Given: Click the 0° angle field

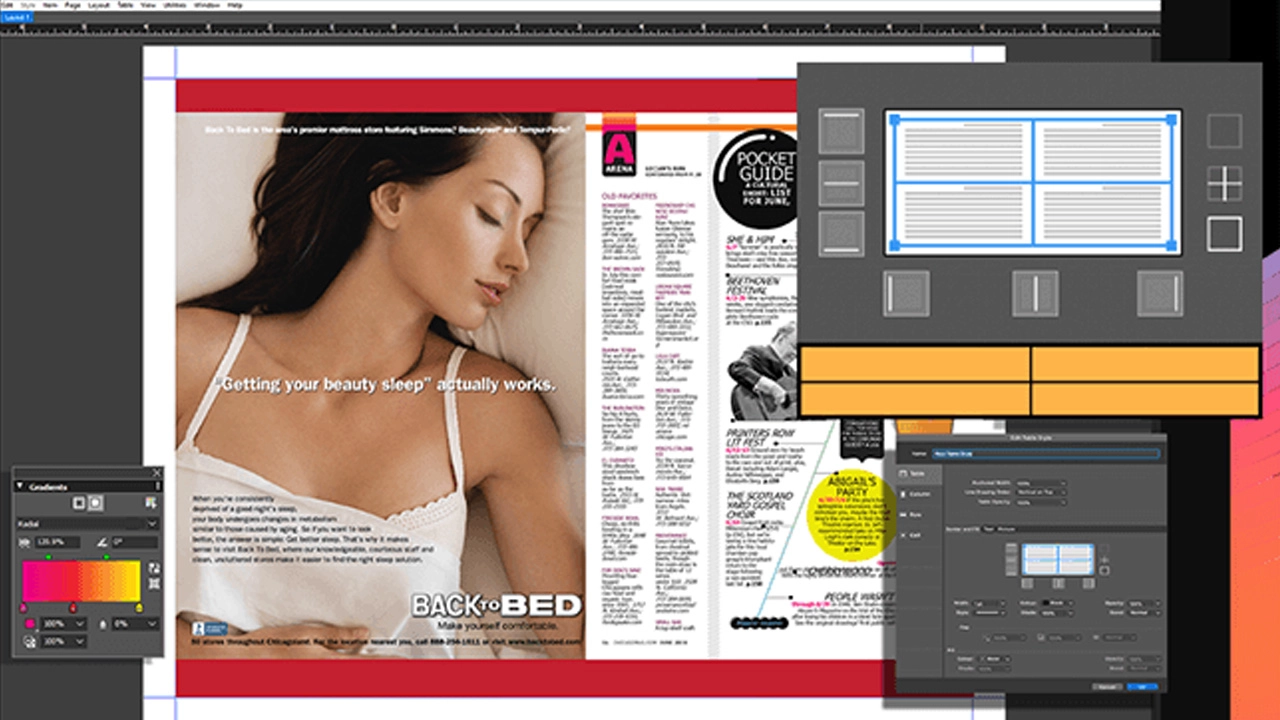Looking at the screenshot, I should click(x=135, y=542).
